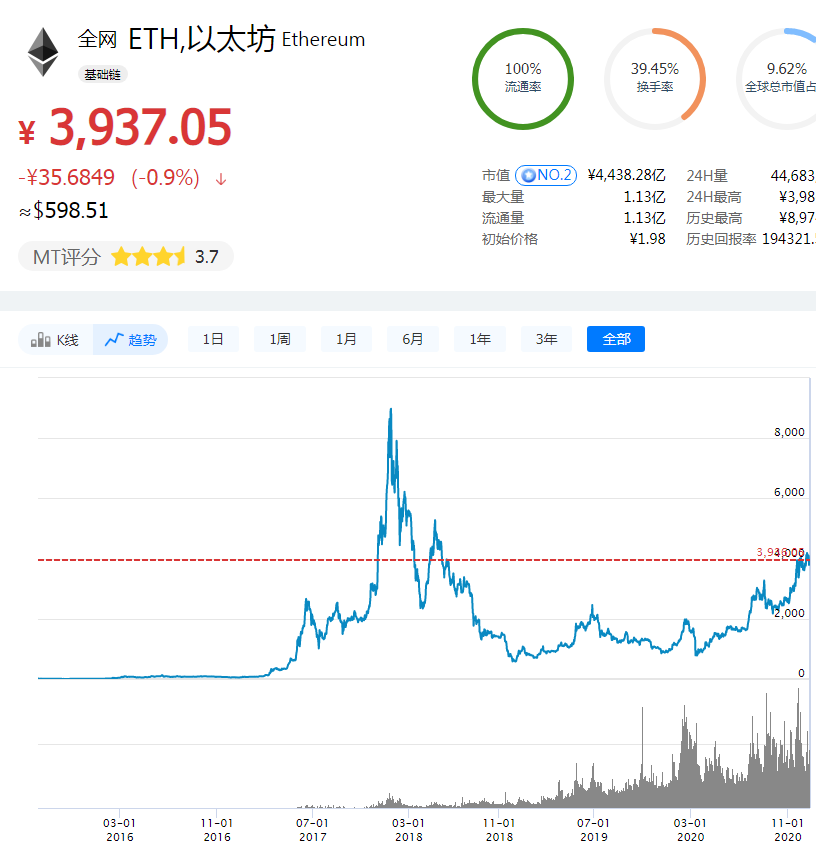Click the 03-01 2018 date axis label

[x=409, y=830]
